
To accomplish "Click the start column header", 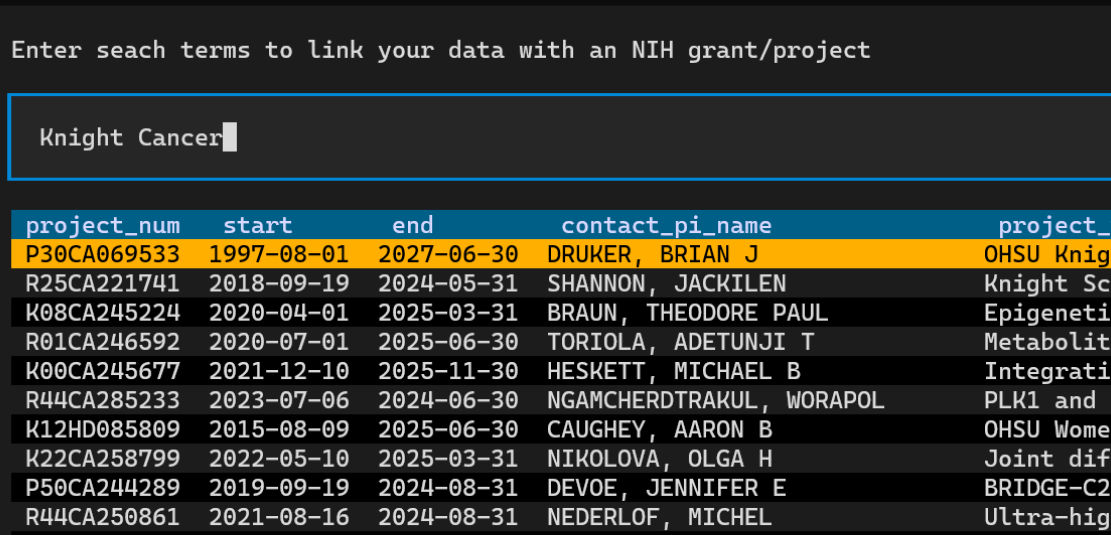I will point(257,226).
